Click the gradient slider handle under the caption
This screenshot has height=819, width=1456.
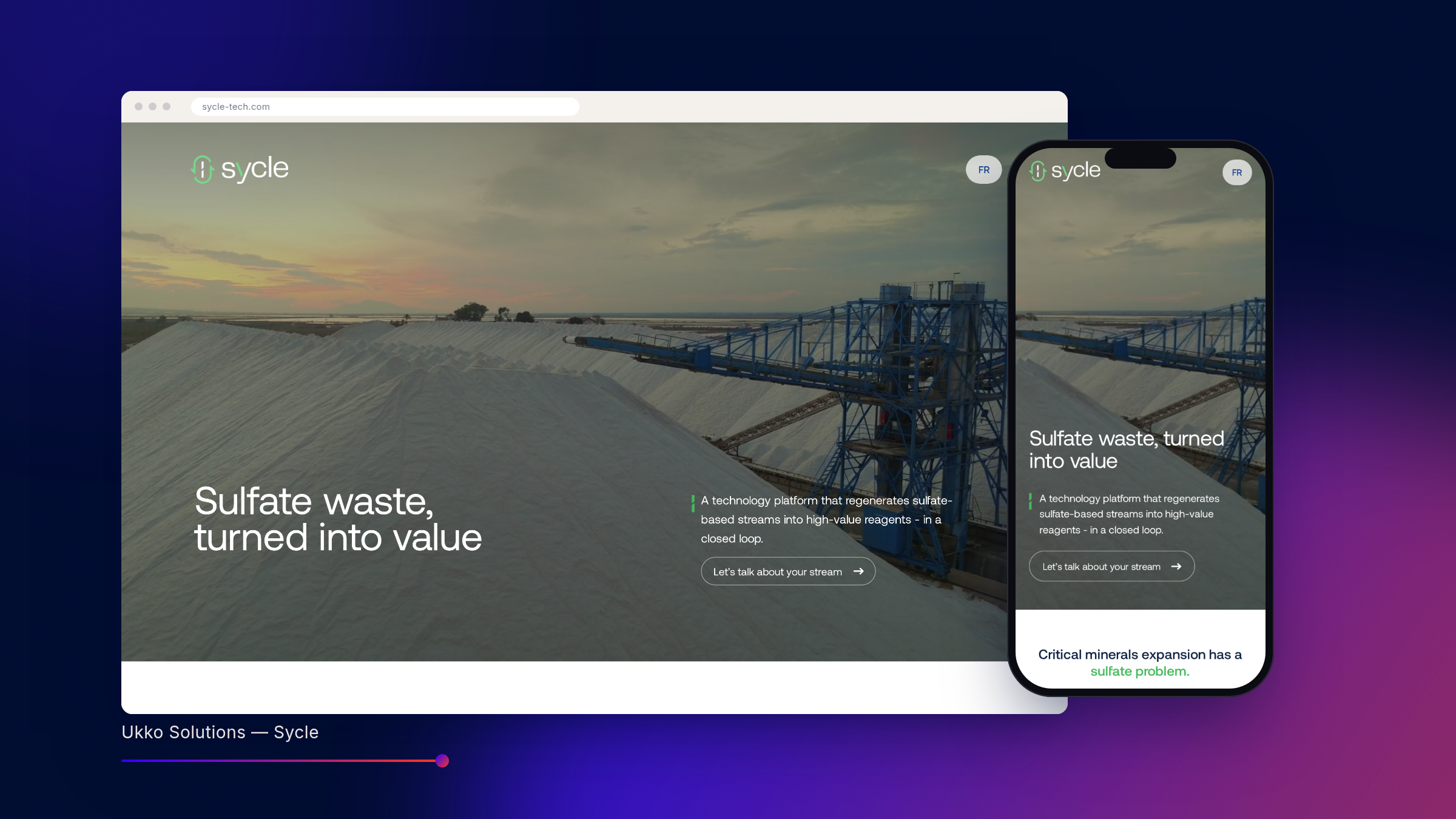click(x=442, y=761)
